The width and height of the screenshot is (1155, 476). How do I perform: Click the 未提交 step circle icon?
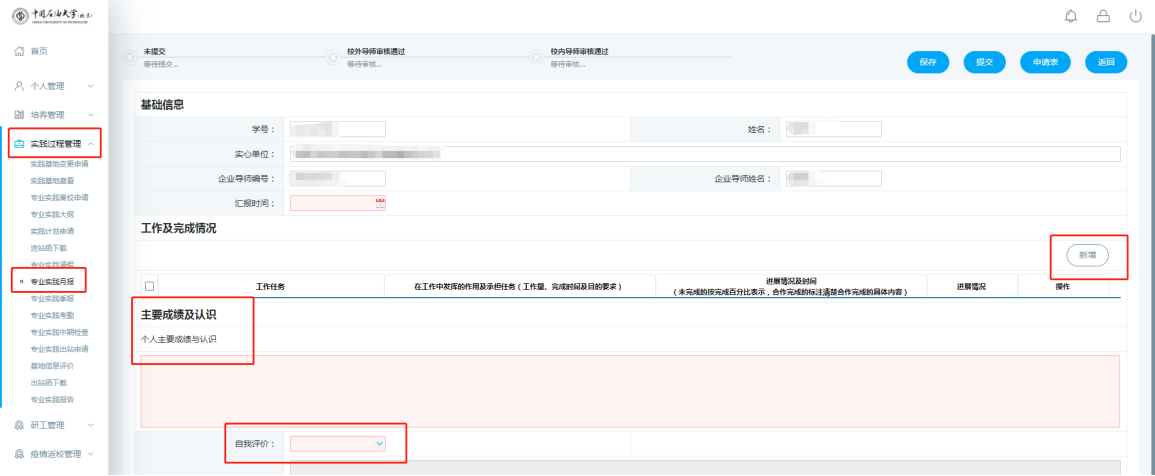pyautogui.click(x=129, y=57)
